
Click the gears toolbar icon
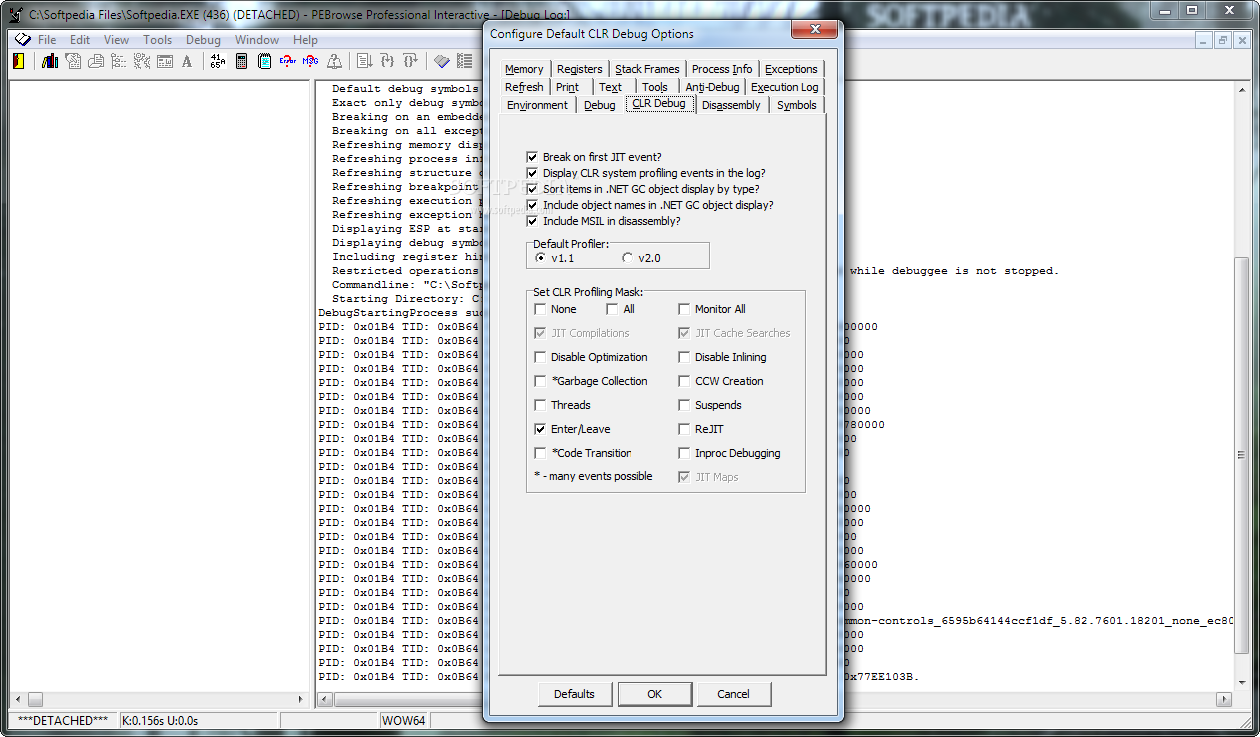tap(142, 61)
